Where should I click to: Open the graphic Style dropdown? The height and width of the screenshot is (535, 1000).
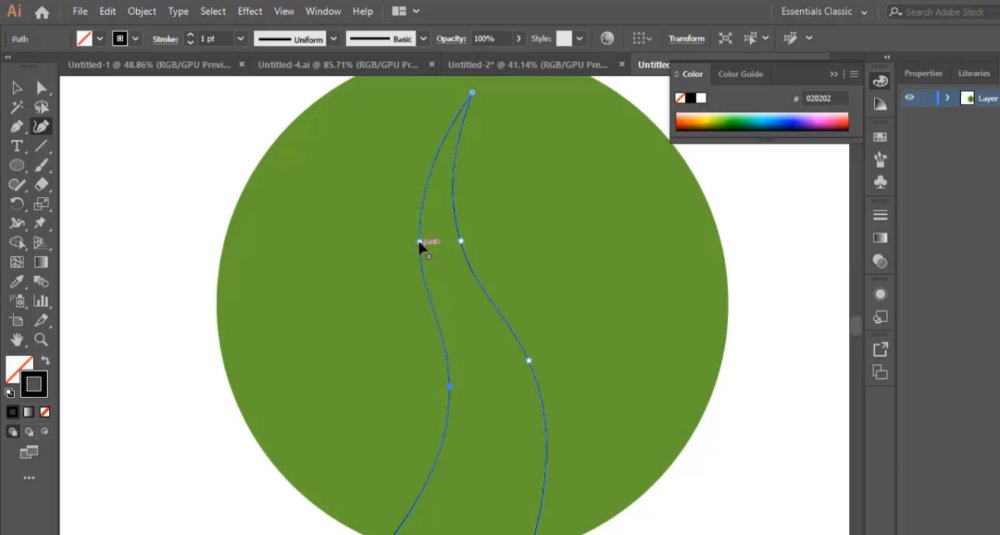(x=579, y=39)
